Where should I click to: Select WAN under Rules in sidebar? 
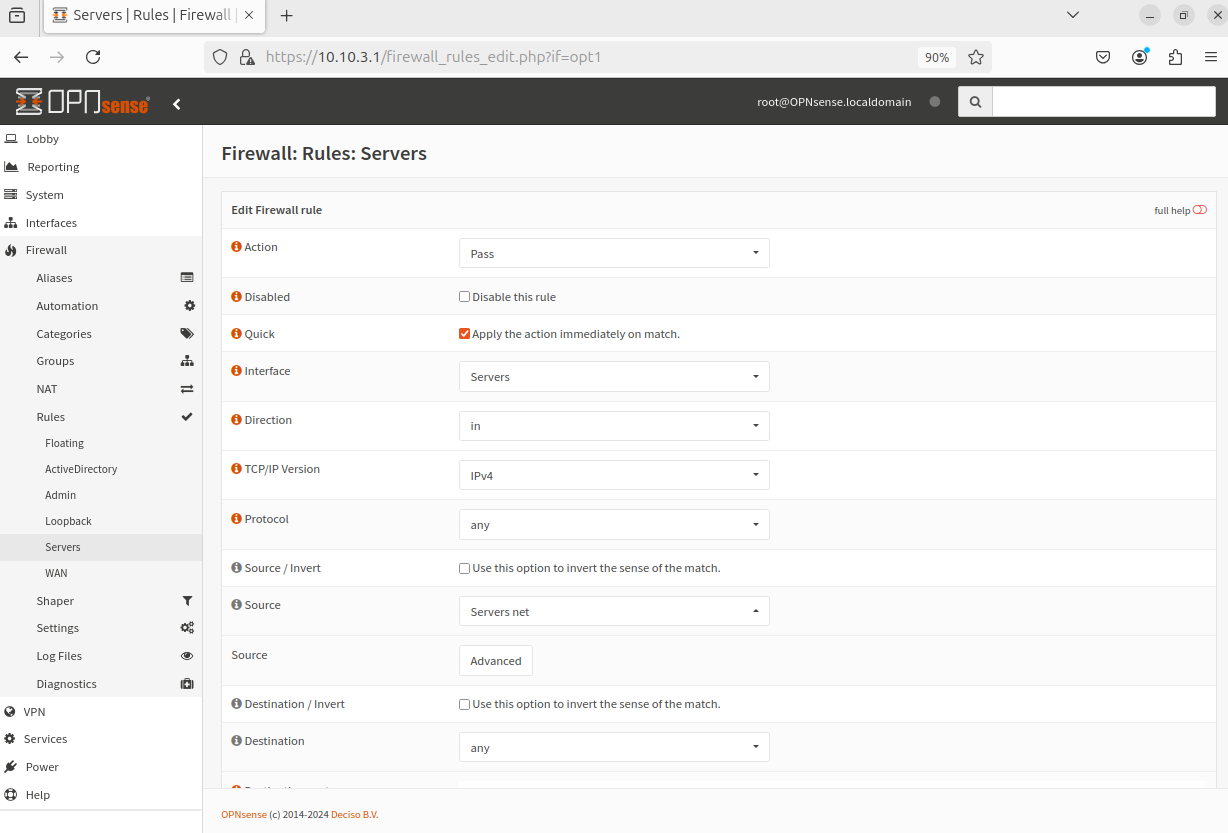click(56, 573)
